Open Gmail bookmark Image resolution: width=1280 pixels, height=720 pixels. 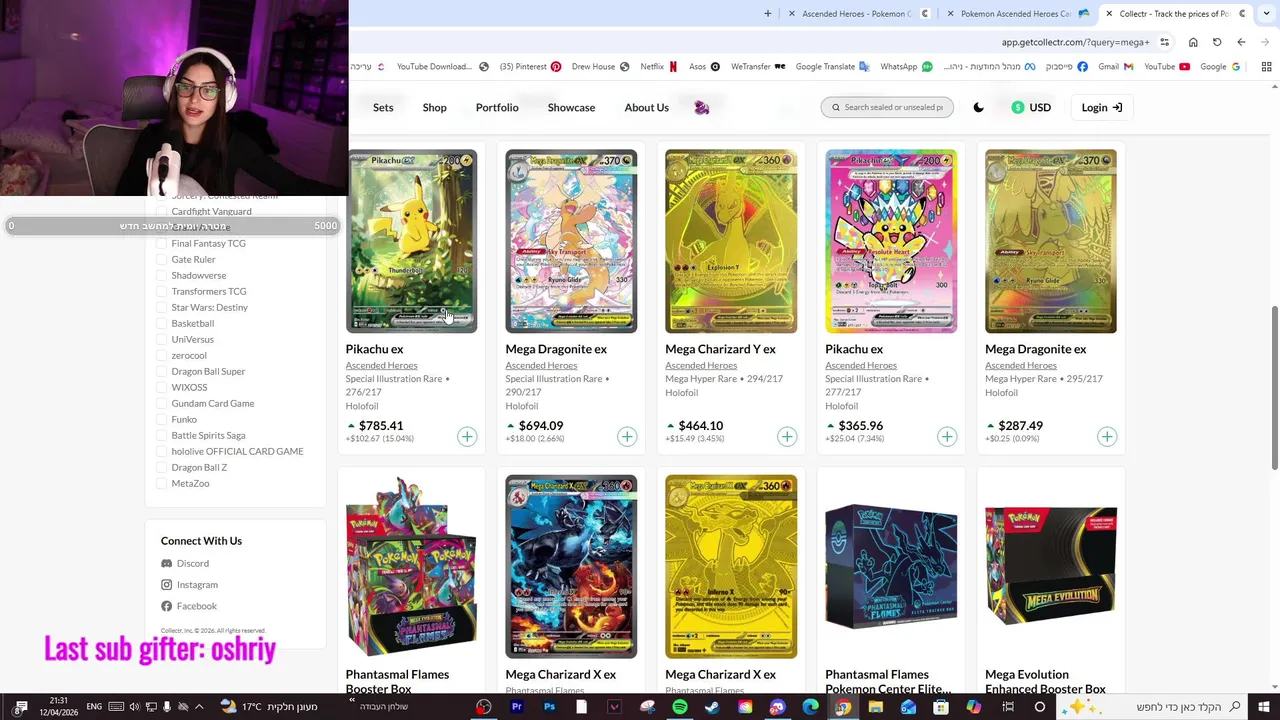[x=1116, y=67]
